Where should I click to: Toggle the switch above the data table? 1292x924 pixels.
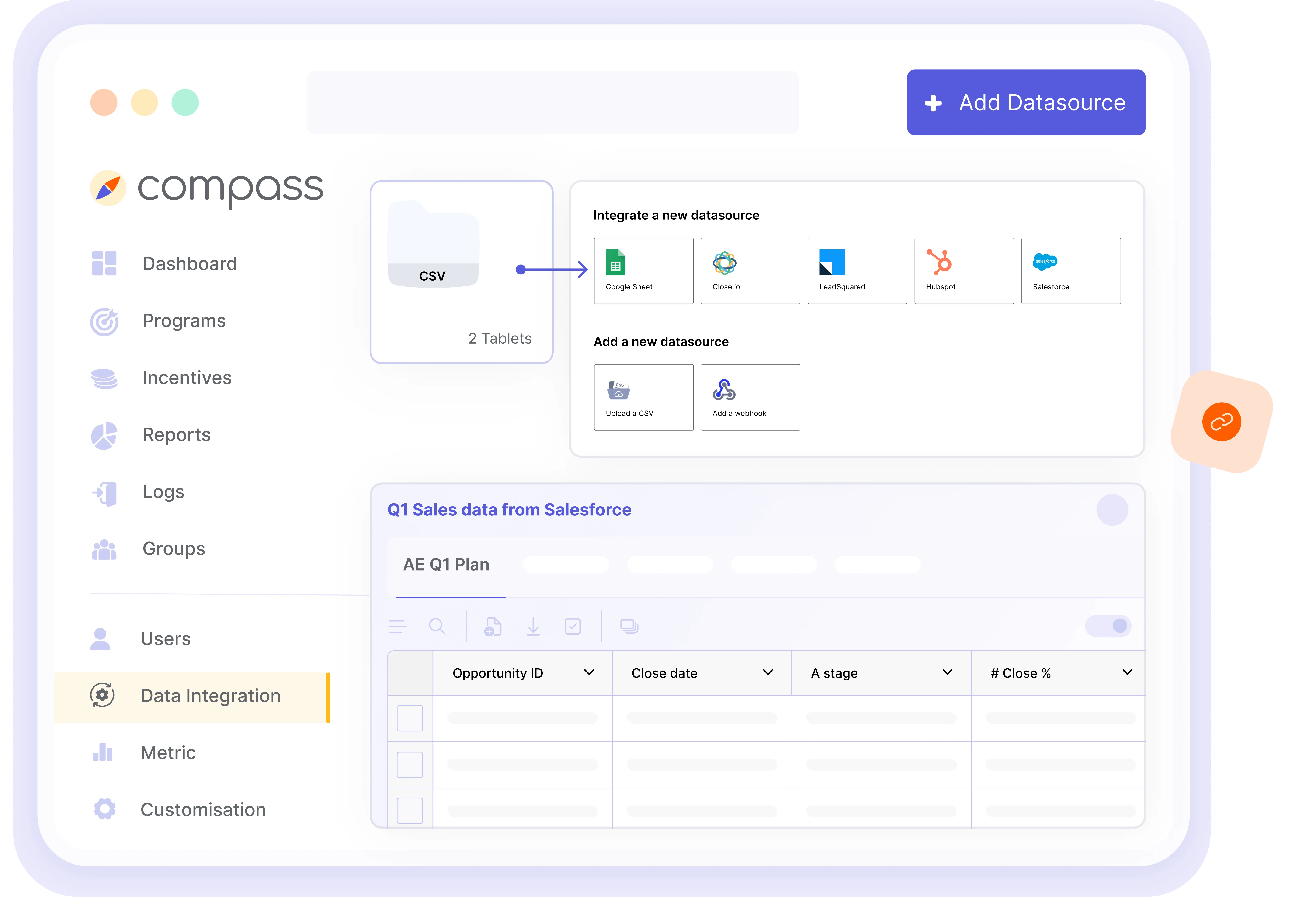tap(1108, 626)
